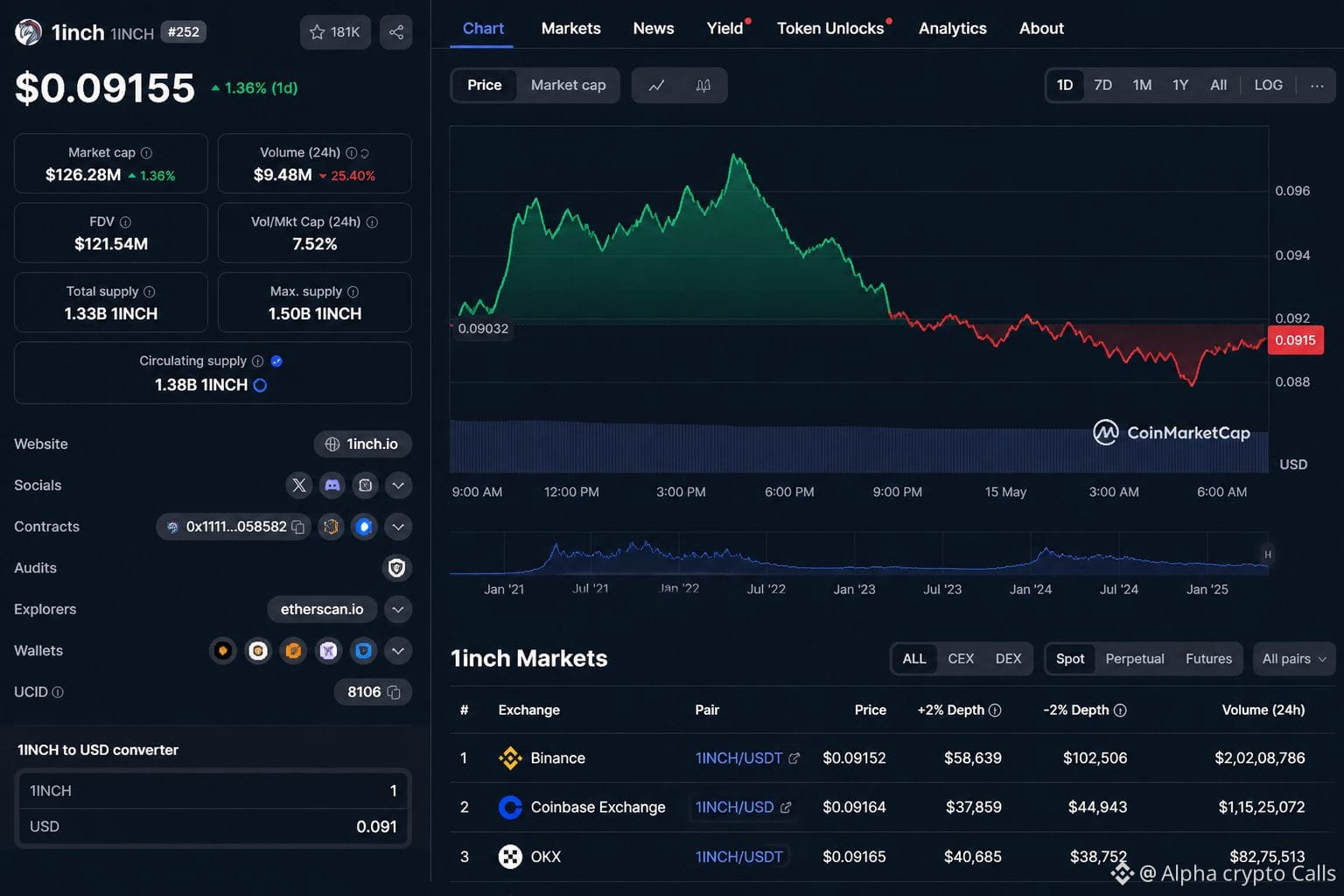The image size is (1344, 896).
Task: Copy the 0x1111...058582 contract address
Action: (298, 527)
